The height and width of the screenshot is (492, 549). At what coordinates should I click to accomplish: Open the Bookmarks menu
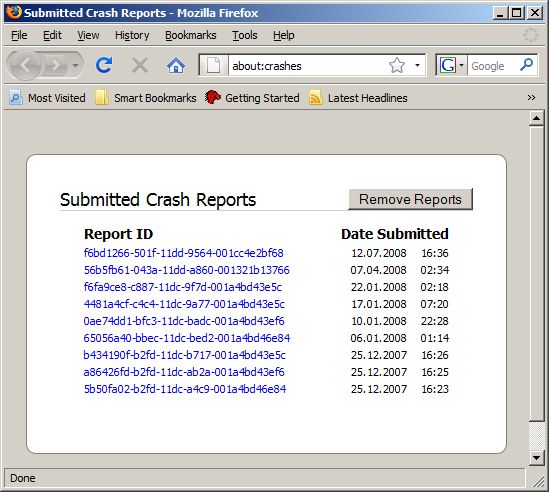pyautogui.click(x=190, y=35)
